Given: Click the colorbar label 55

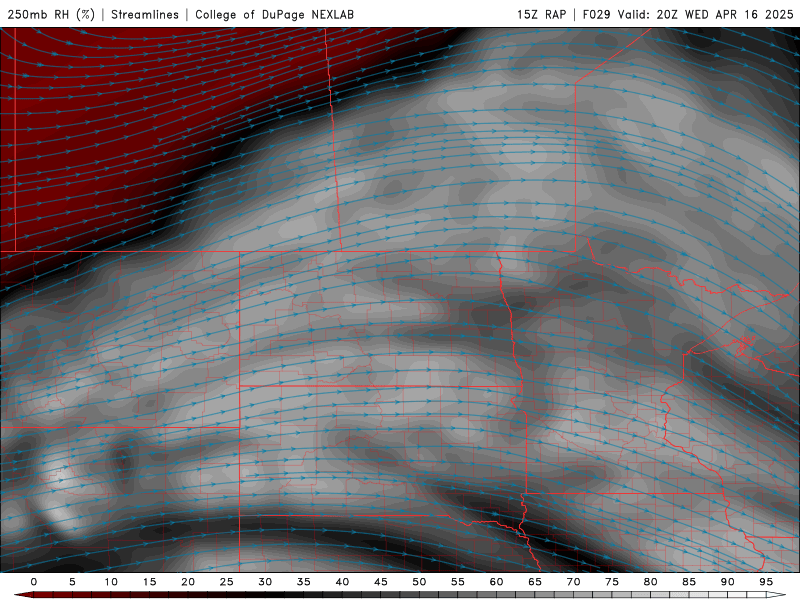Looking at the screenshot, I should coord(458,582).
